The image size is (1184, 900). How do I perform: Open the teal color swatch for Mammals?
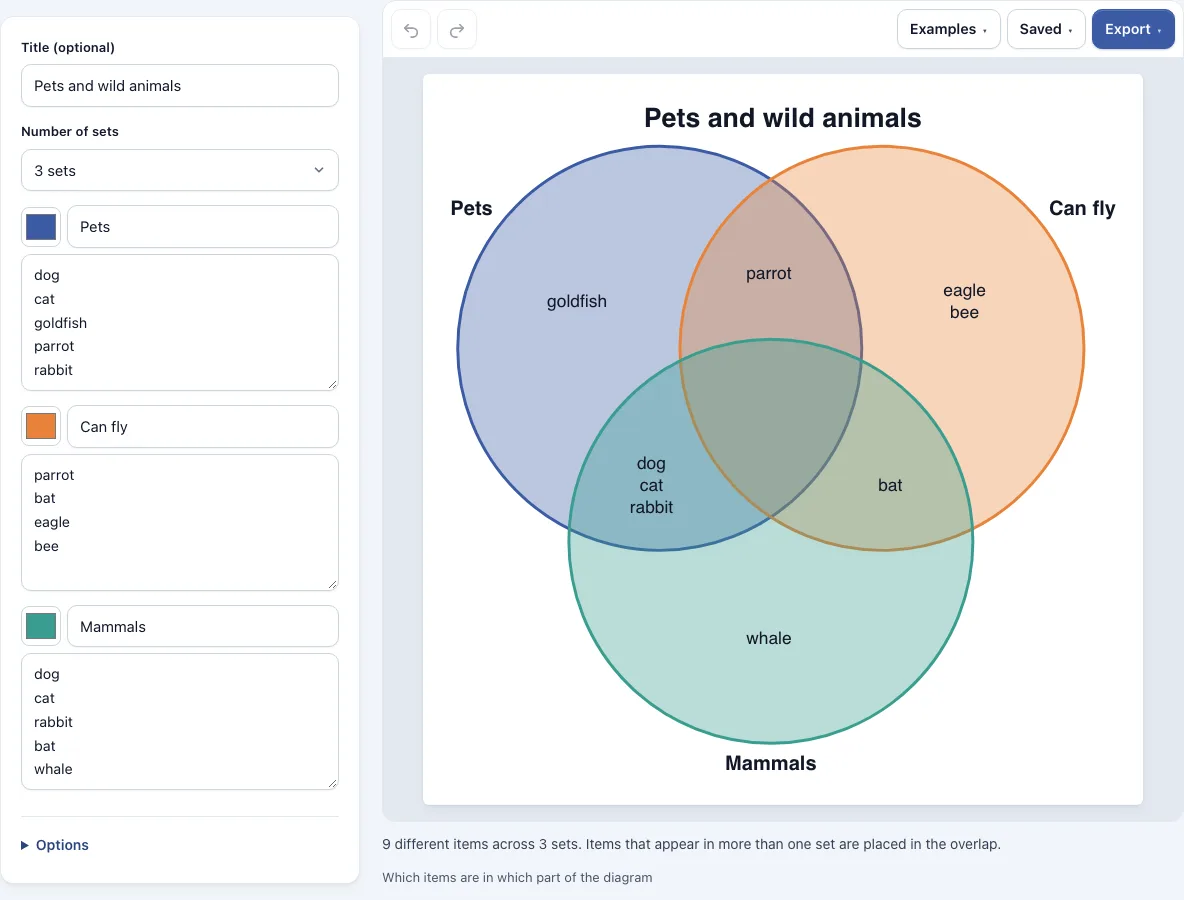click(x=41, y=626)
